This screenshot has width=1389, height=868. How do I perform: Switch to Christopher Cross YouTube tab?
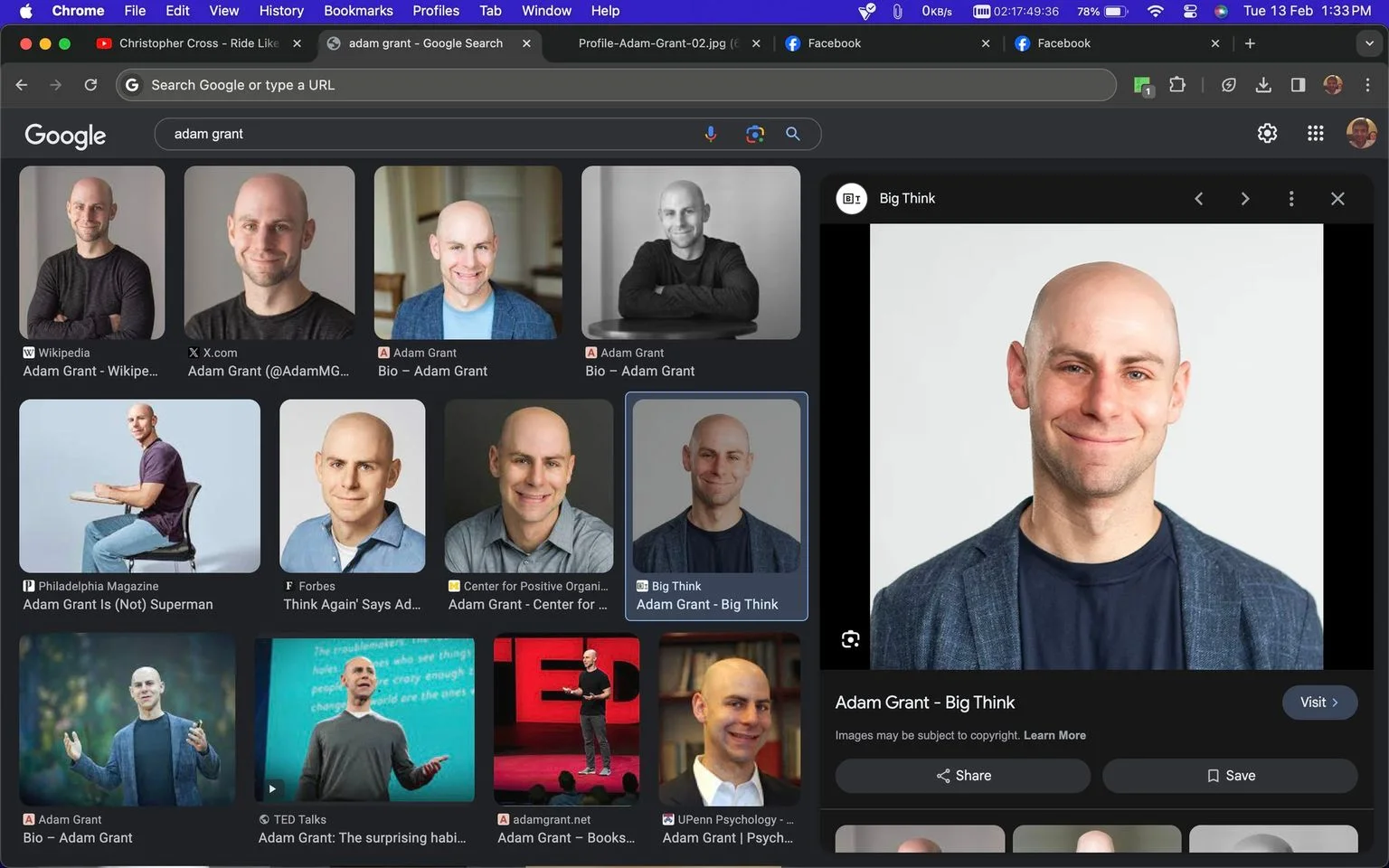click(x=199, y=43)
